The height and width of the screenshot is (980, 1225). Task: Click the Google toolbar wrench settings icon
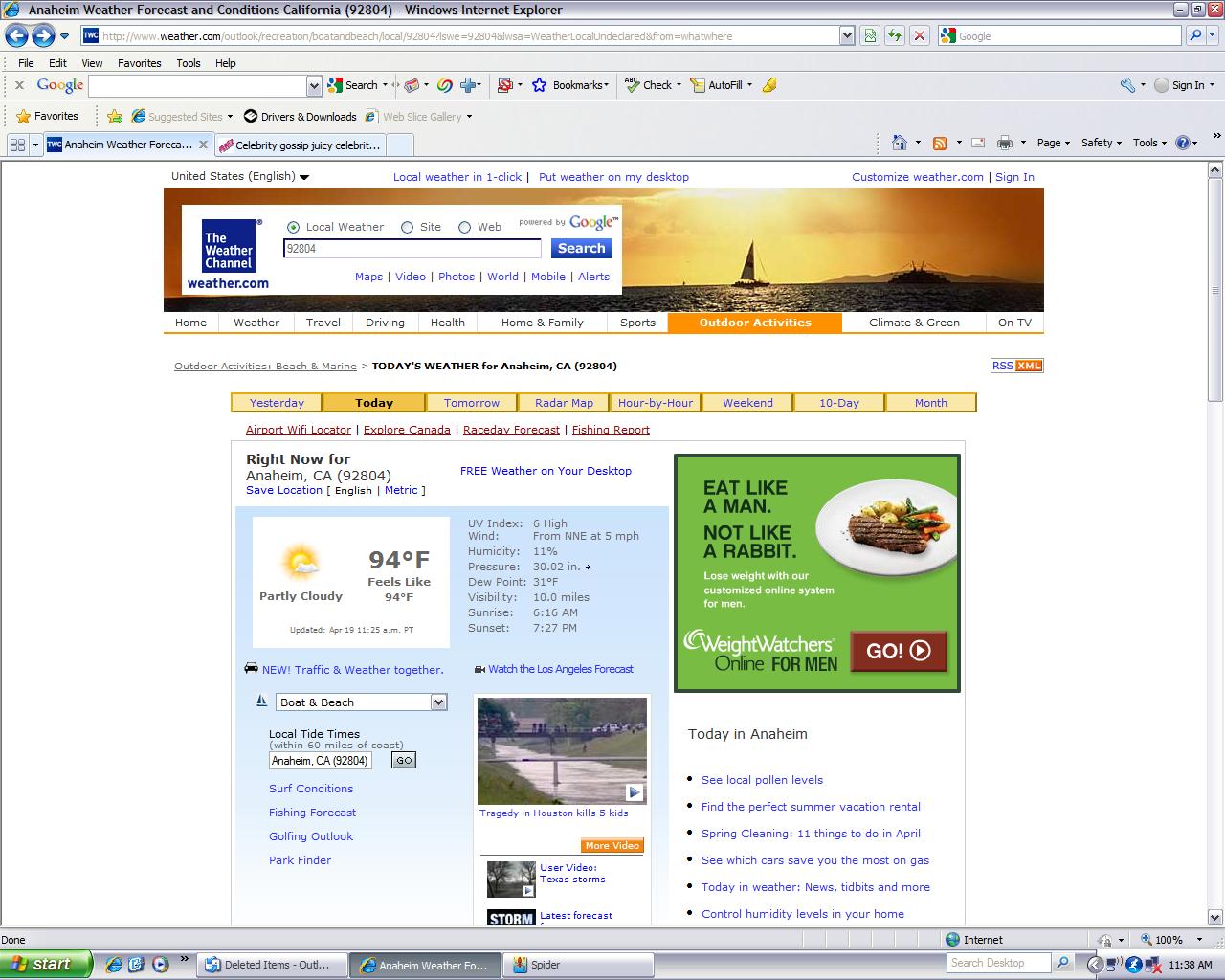tap(1128, 85)
